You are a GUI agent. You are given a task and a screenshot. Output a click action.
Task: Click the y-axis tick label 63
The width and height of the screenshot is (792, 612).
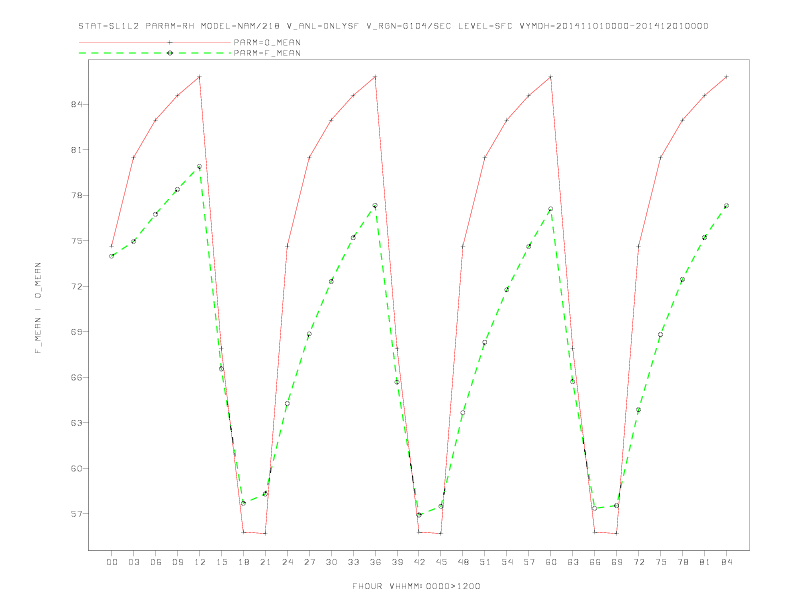[x=77, y=423]
